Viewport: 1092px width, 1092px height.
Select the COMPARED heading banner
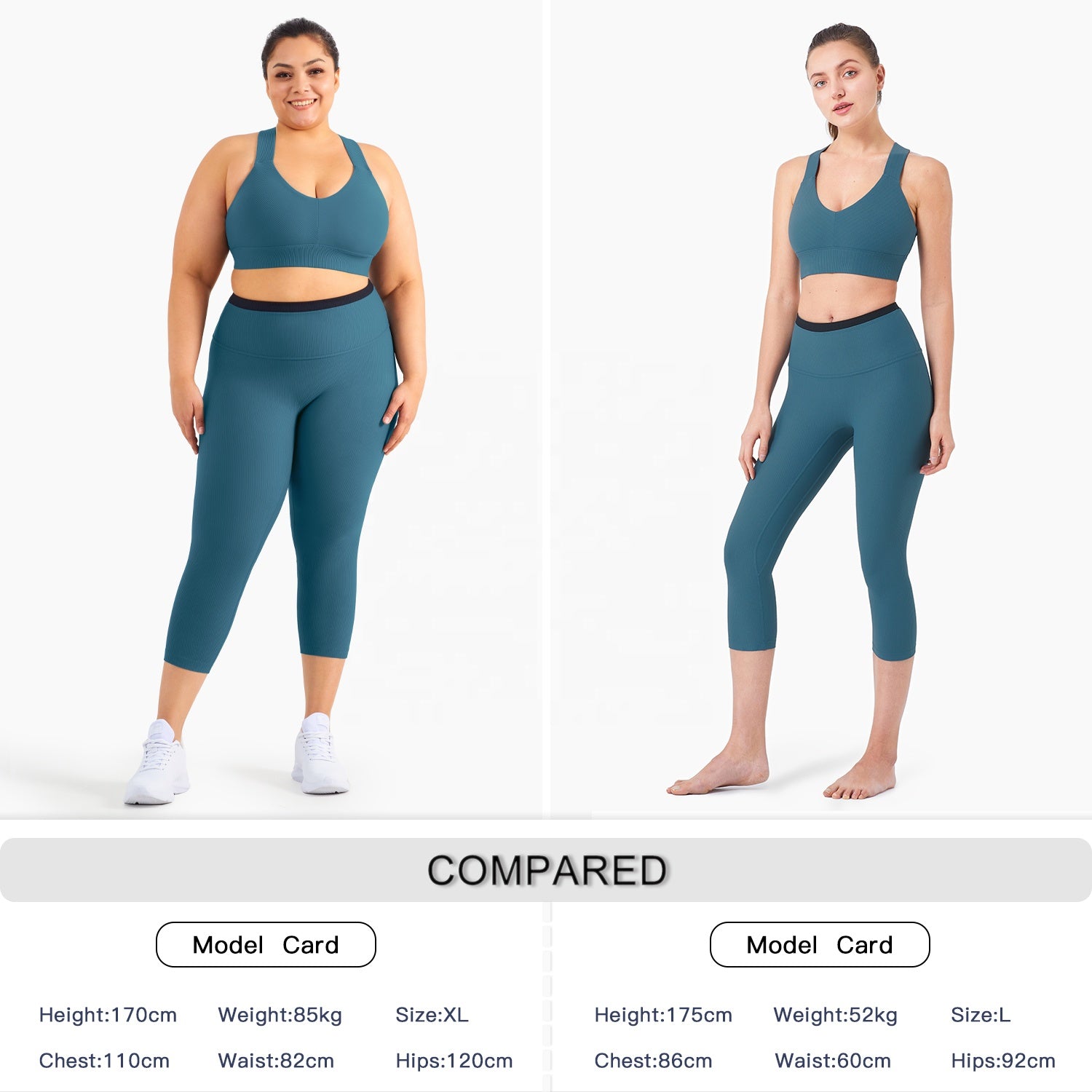[546, 870]
